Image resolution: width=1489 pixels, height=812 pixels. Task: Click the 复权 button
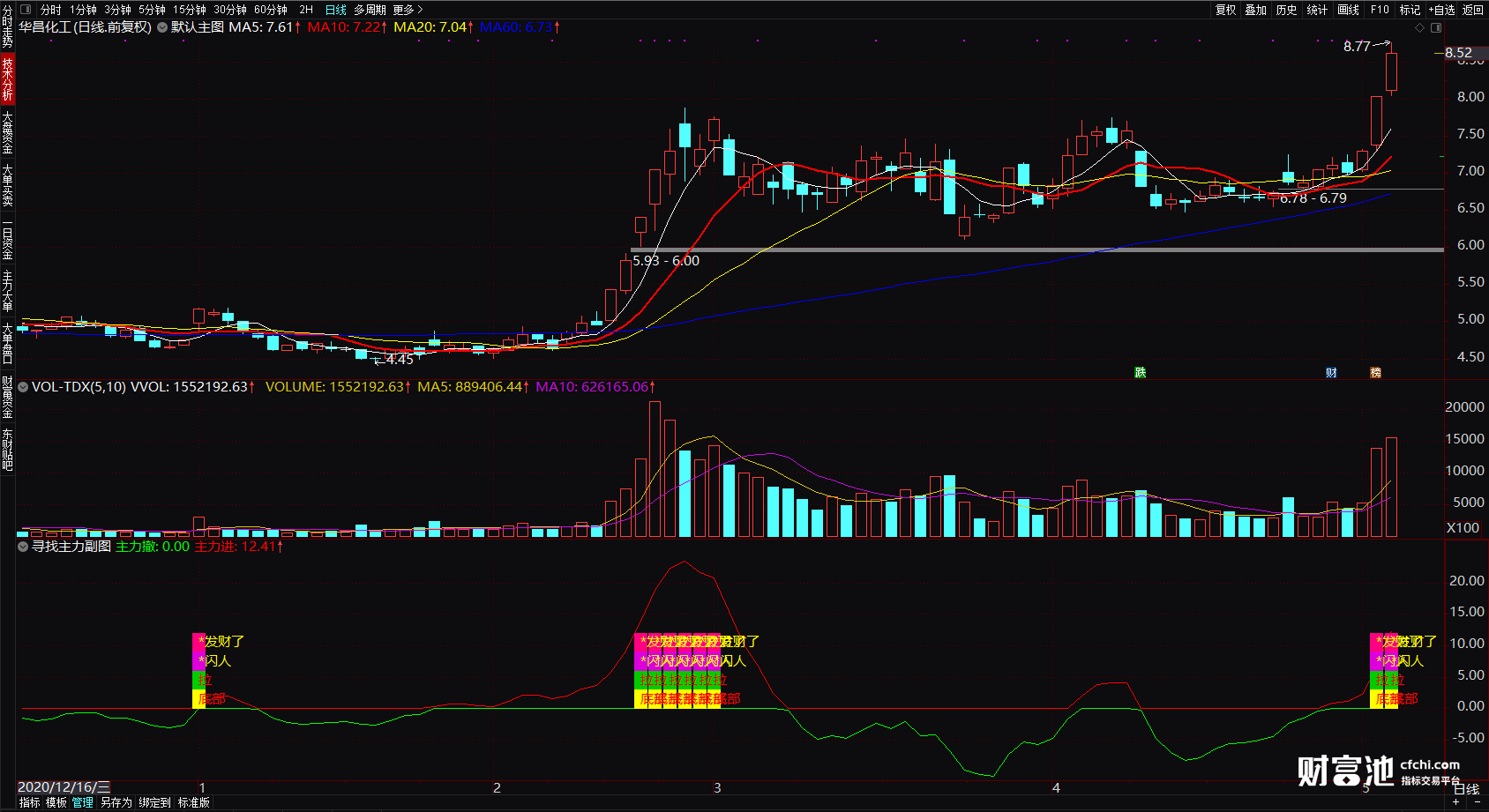(x=1226, y=10)
